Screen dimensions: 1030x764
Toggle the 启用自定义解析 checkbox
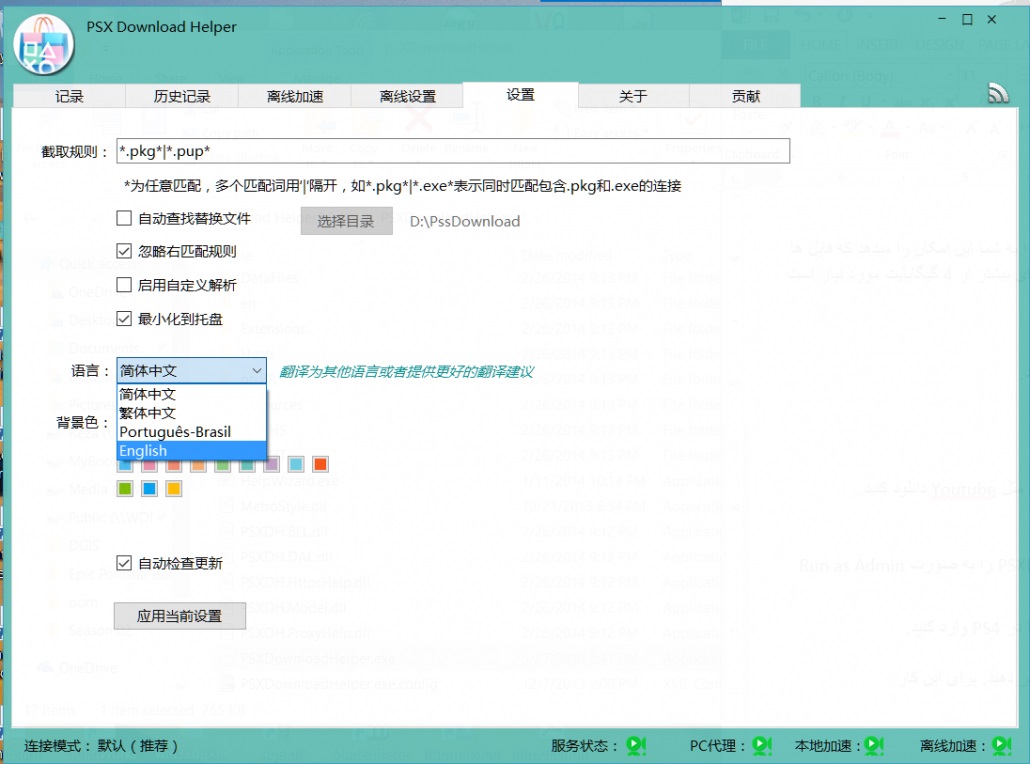pos(124,285)
